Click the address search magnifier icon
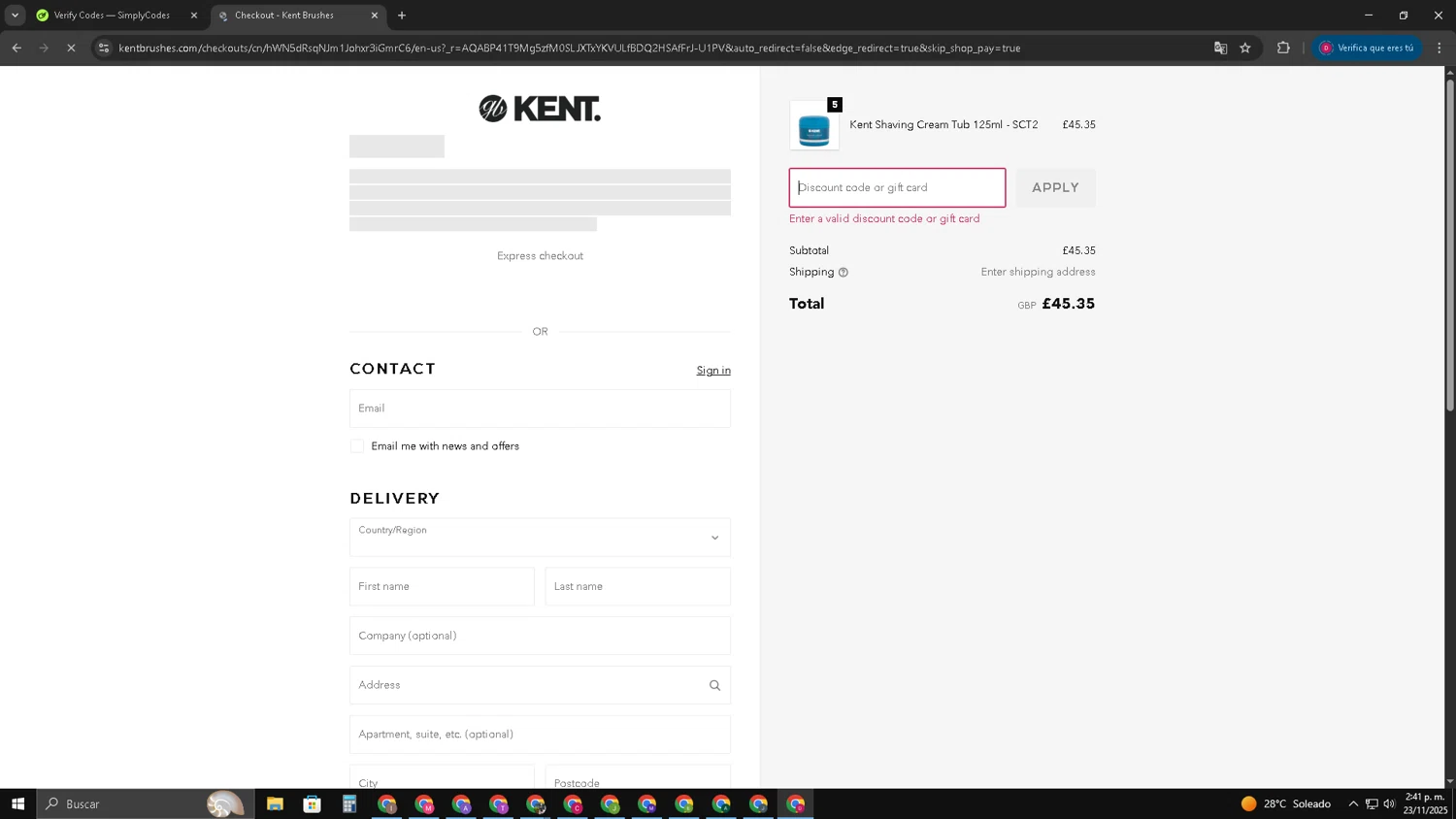This screenshot has height=819, width=1456. pos(714,685)
